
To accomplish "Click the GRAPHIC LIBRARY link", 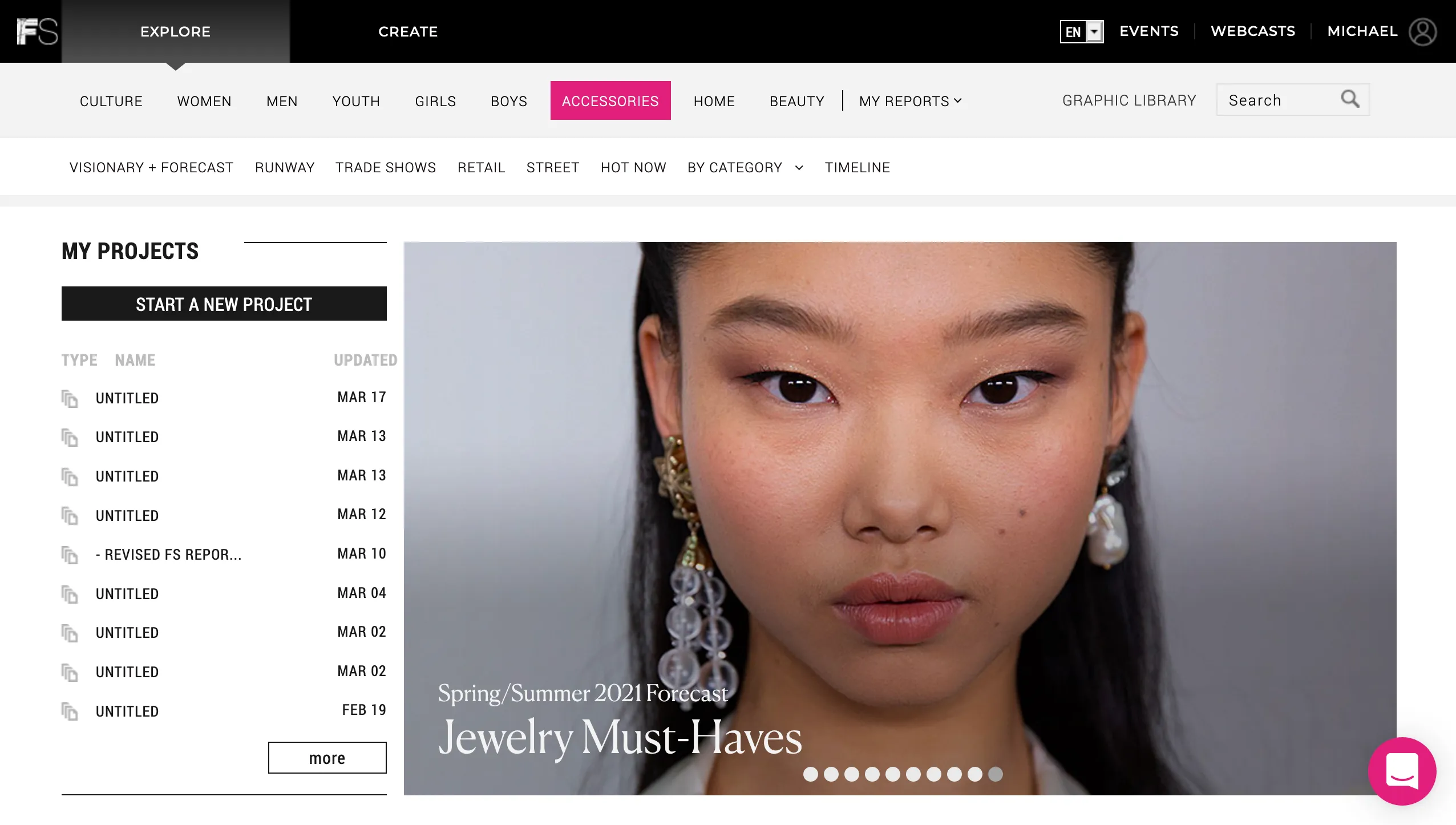I will (1129, 99).
